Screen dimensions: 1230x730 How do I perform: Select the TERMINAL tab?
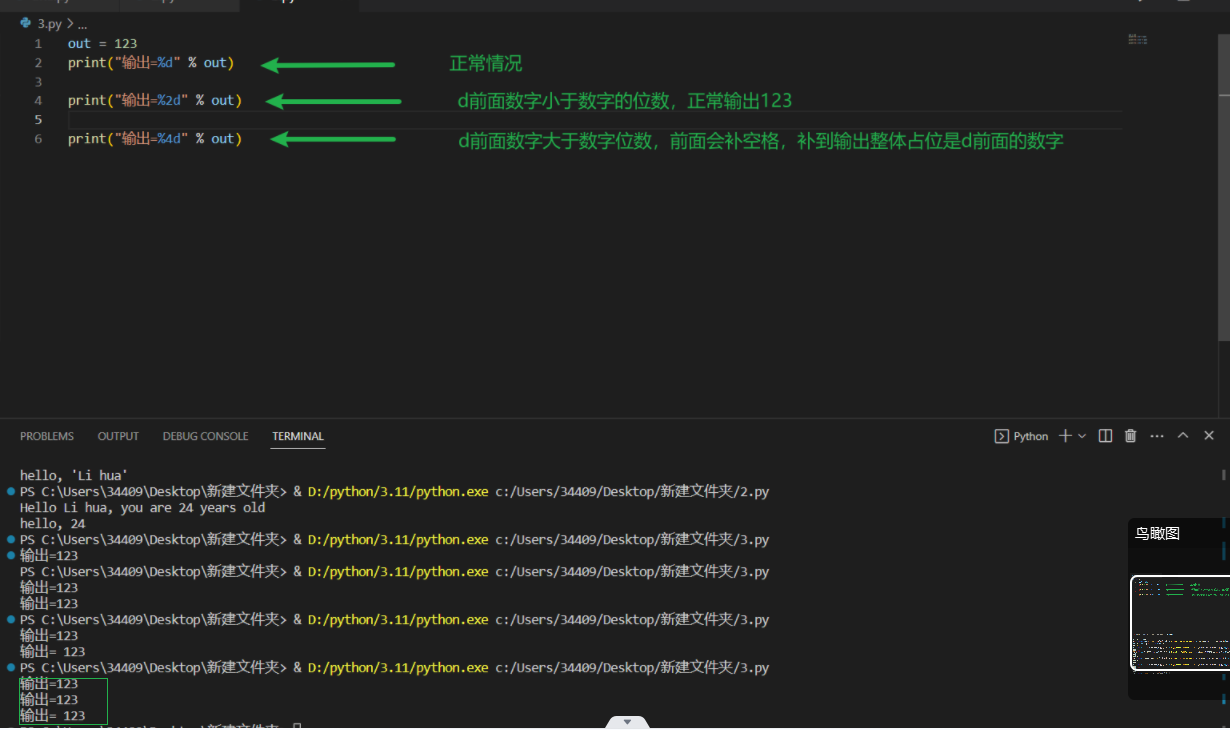coord(298,436)
